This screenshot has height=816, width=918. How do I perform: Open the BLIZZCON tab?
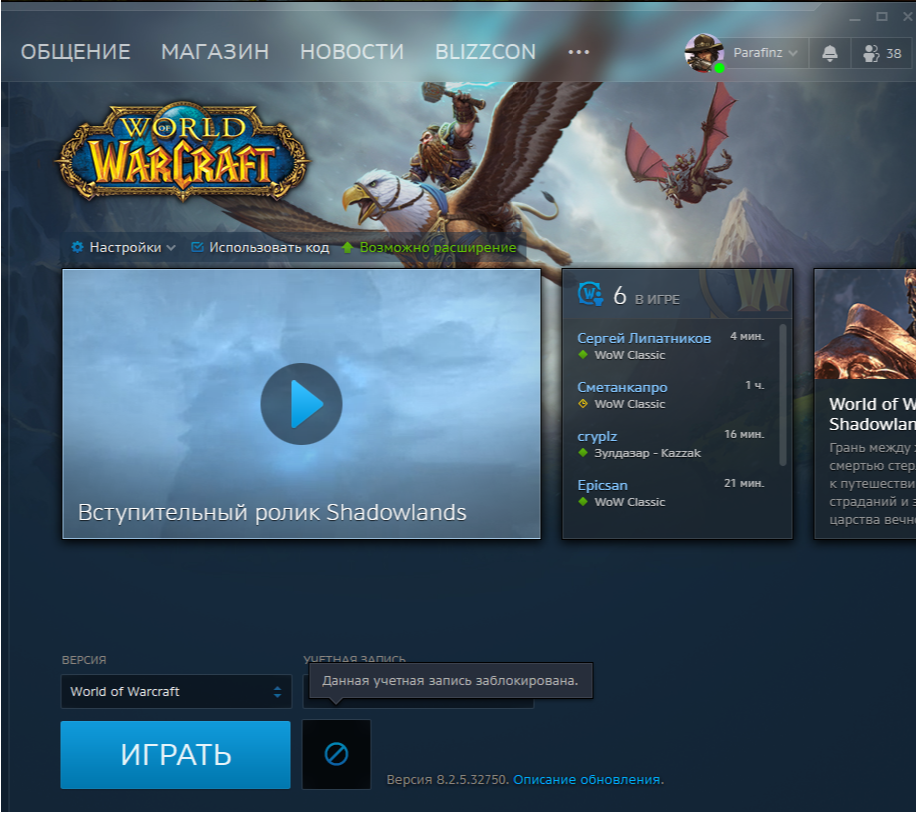point(485,52)
